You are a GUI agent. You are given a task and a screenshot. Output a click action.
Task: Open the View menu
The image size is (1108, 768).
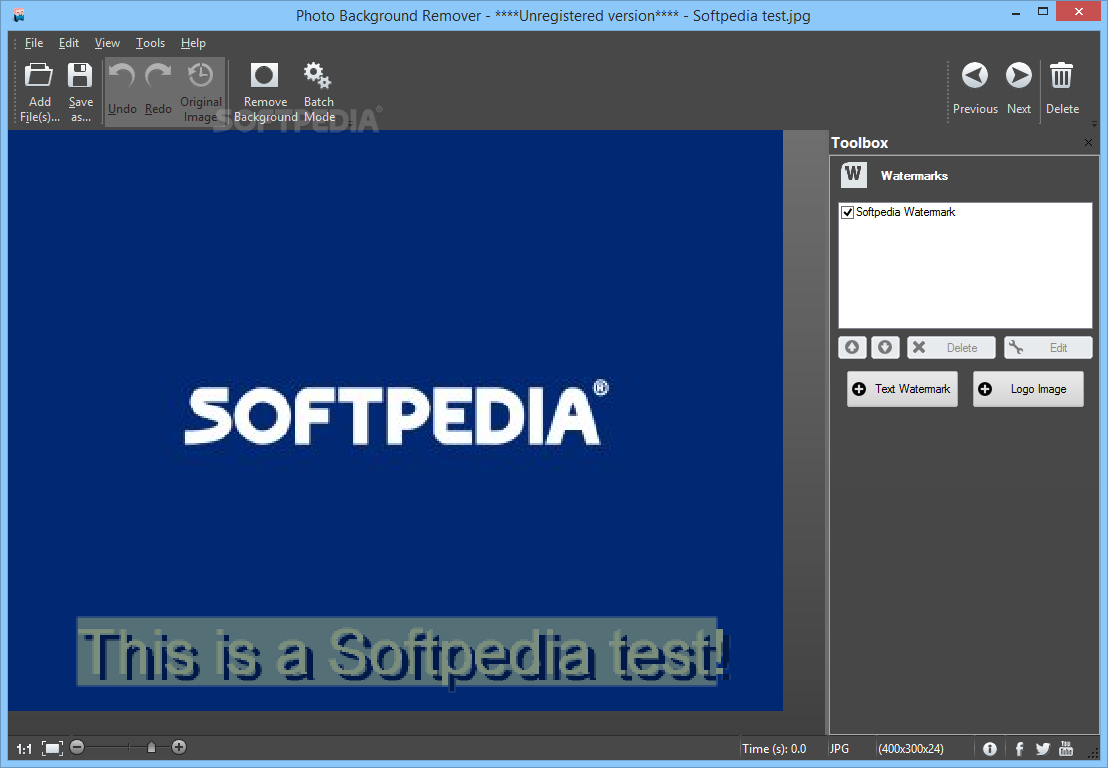[107, 42]
